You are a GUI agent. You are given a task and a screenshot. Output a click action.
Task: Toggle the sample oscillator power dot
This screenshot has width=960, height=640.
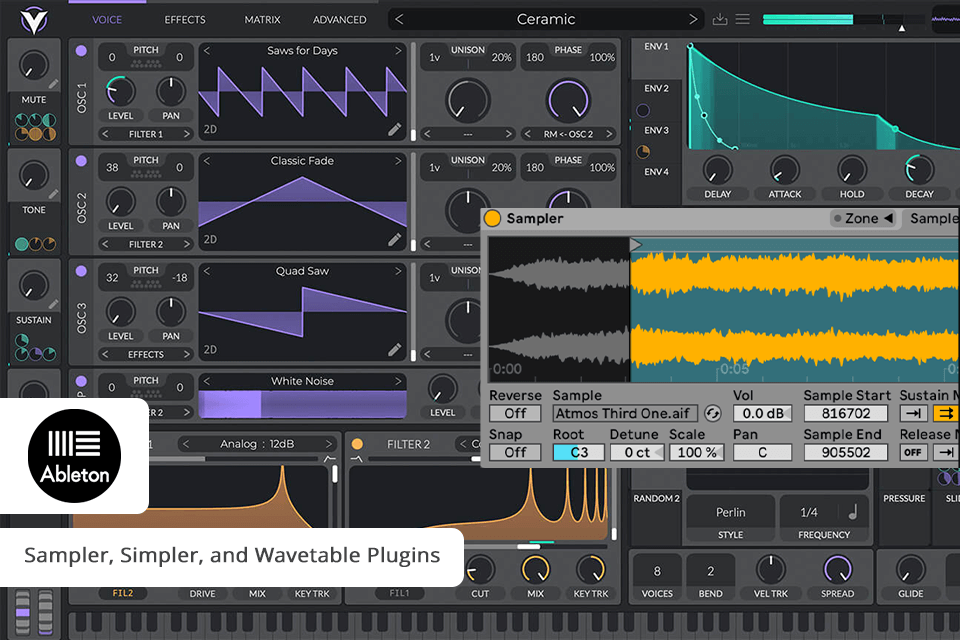81,382
